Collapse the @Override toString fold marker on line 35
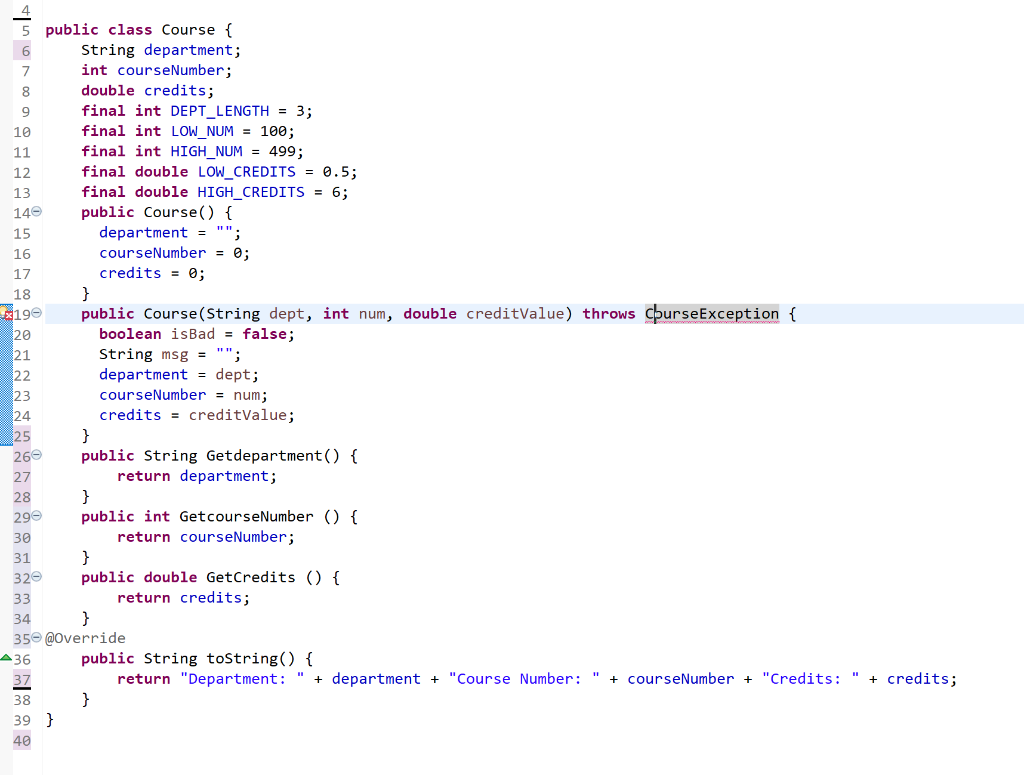 tap(36, 637)
